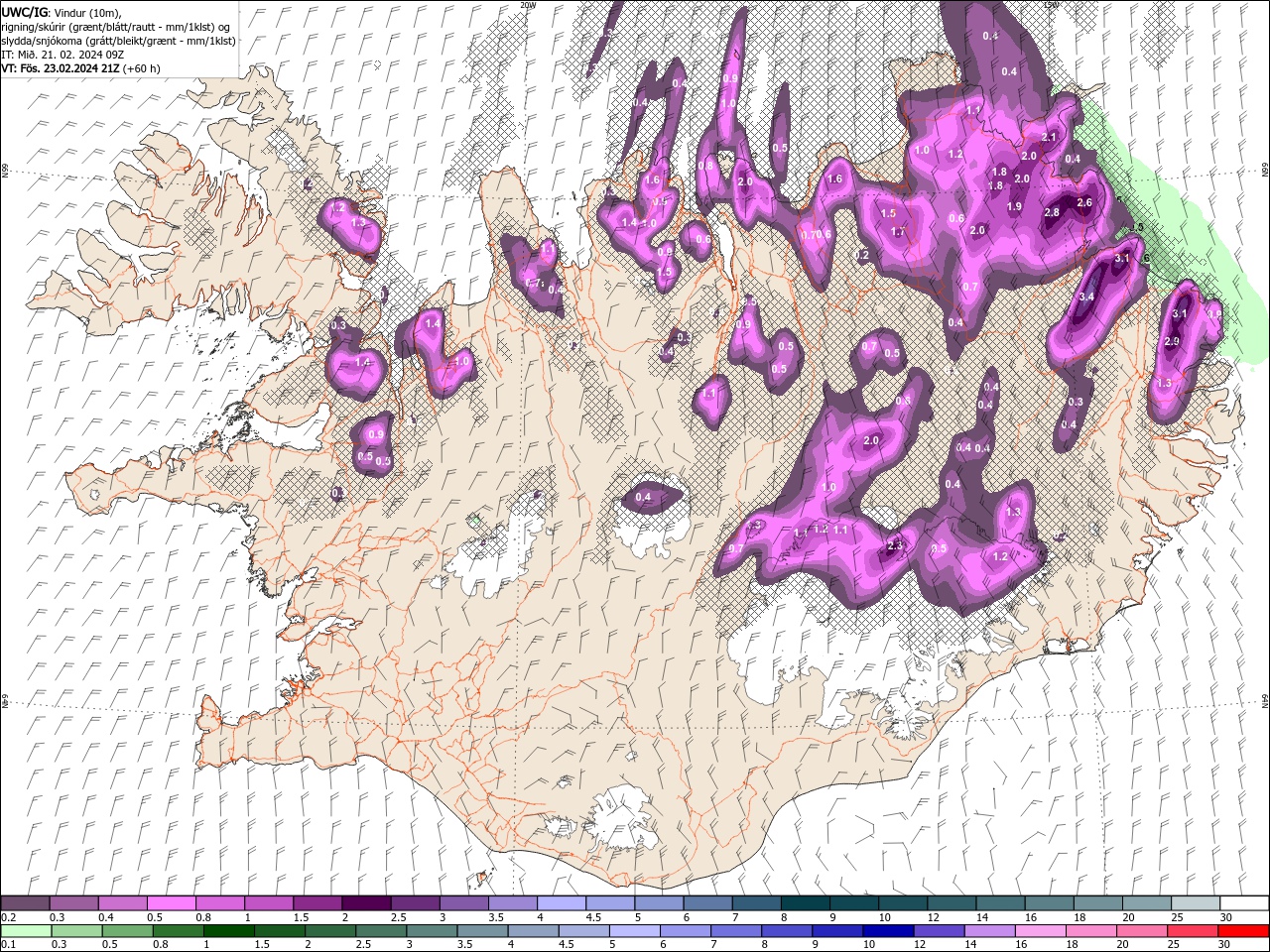The height and width of the screenshot is (952, 1270).
Task: Click the pale lavender 4–4.5 snow scale swatch
Action: point(562,903)
